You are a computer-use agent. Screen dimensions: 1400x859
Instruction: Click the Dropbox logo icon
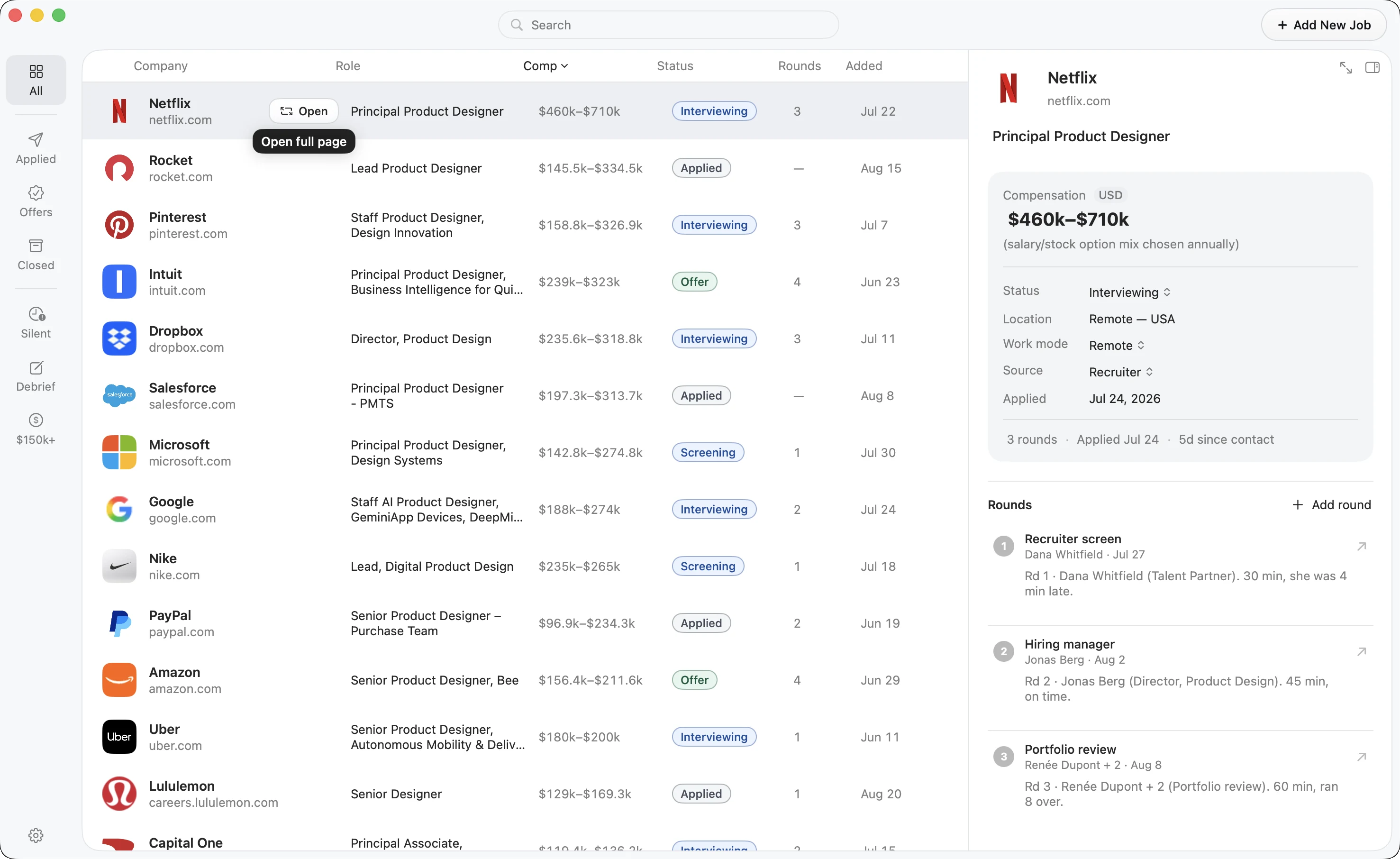coord(119,339)
